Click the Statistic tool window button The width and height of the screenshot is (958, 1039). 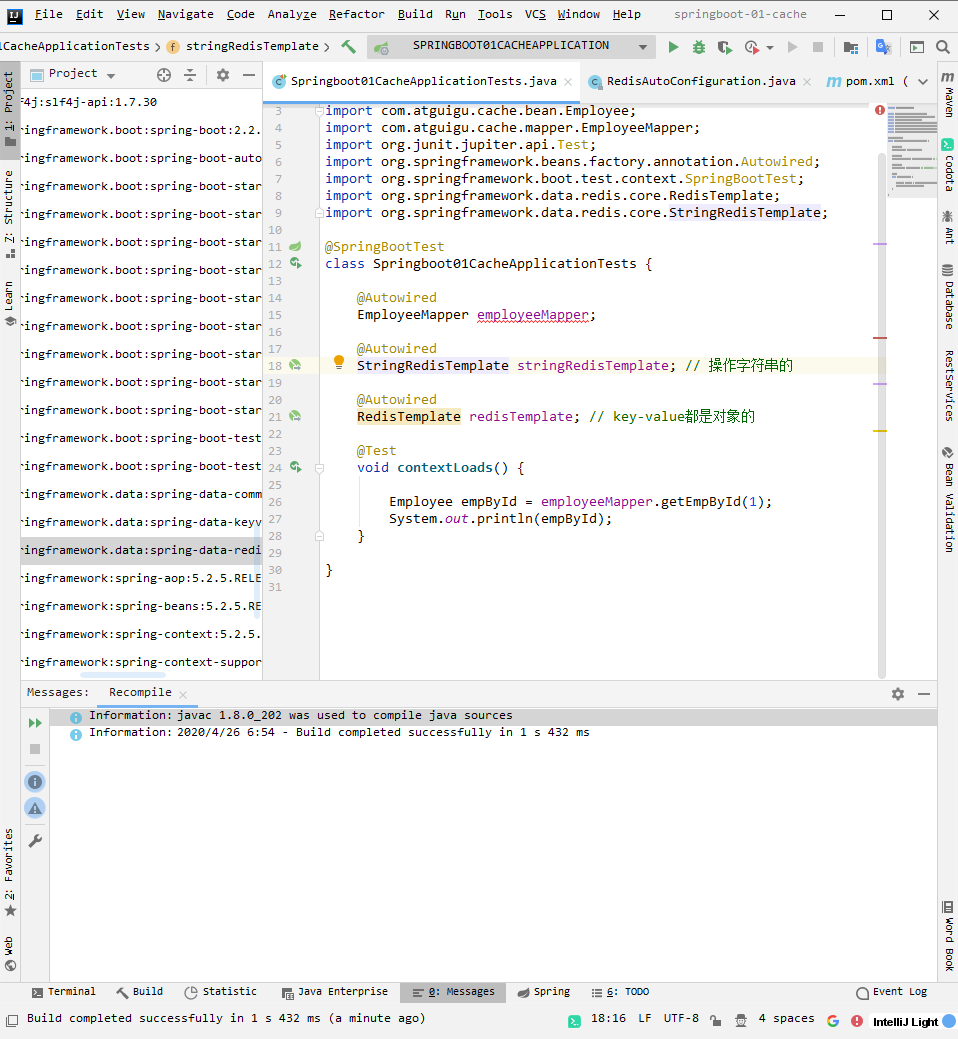[221, 992]
